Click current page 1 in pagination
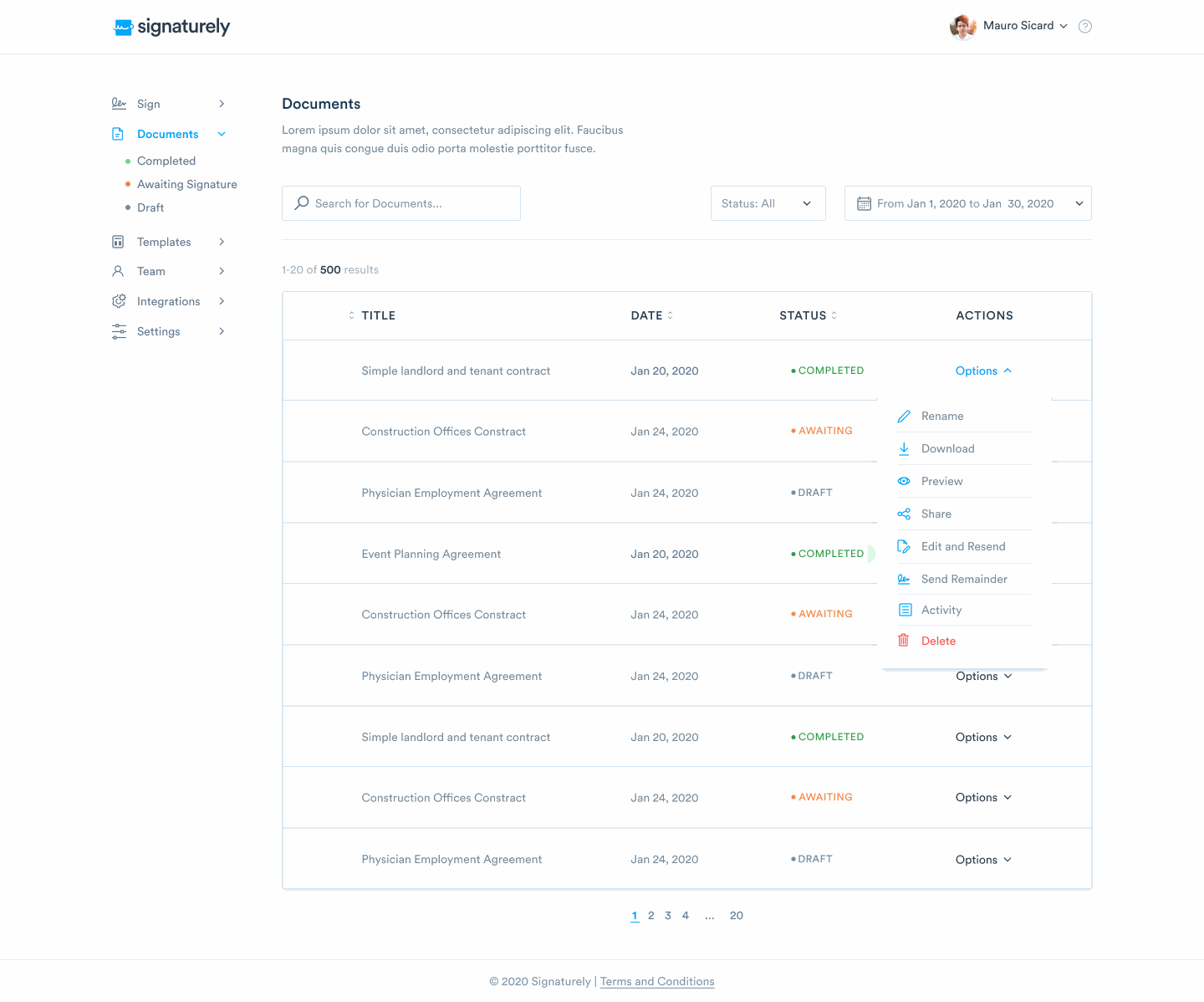 point(635,915)
